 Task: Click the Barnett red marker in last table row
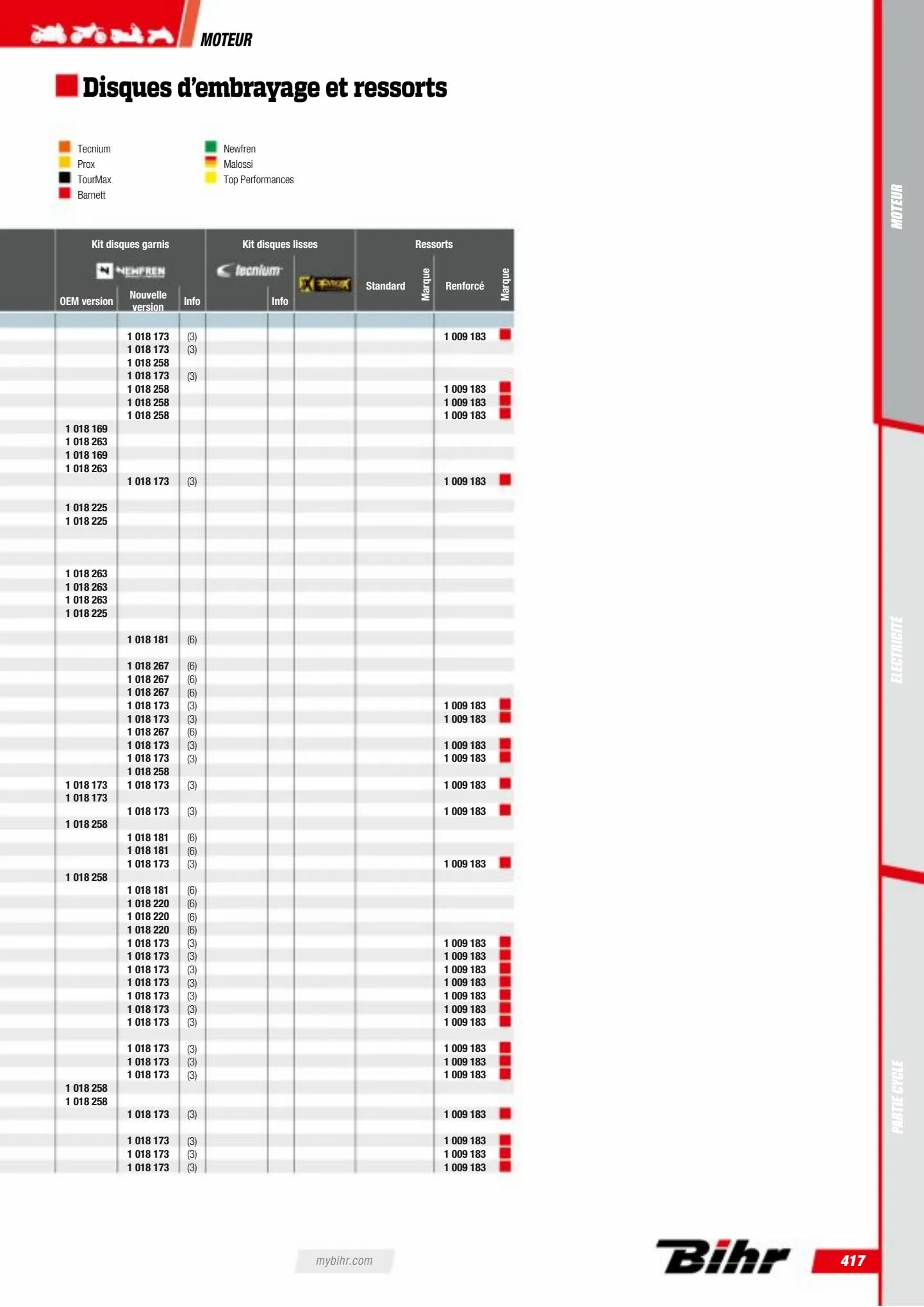click(x=505, y=1166)
